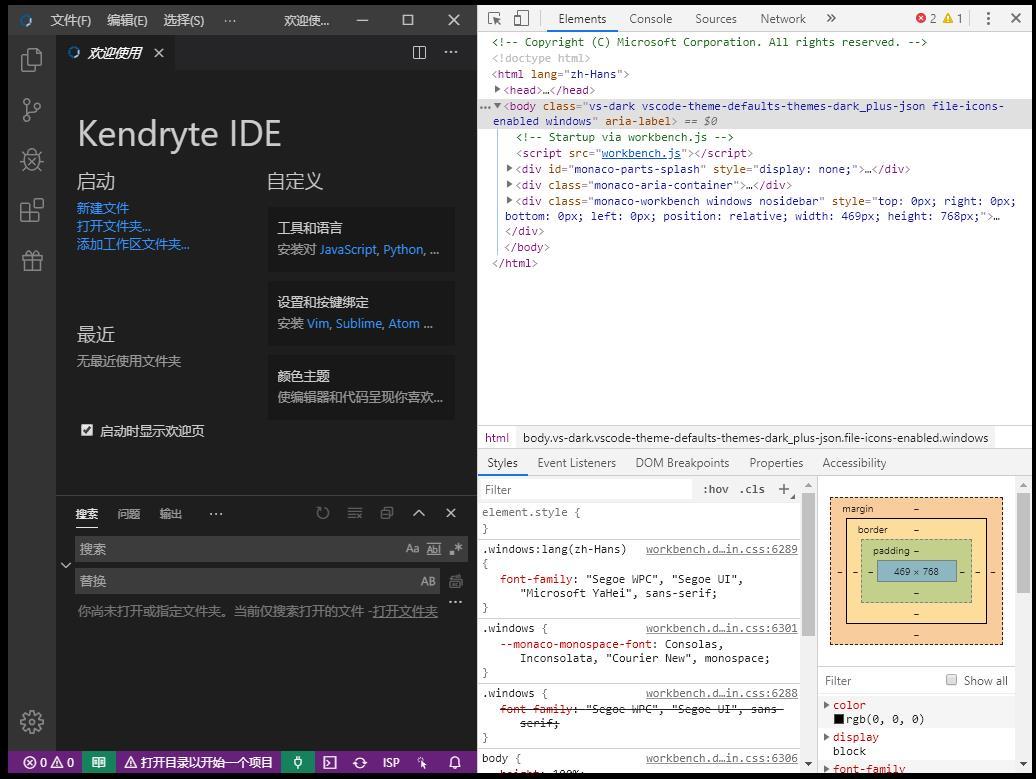Expand the monaco-parts-splash div node

point(509,168)
